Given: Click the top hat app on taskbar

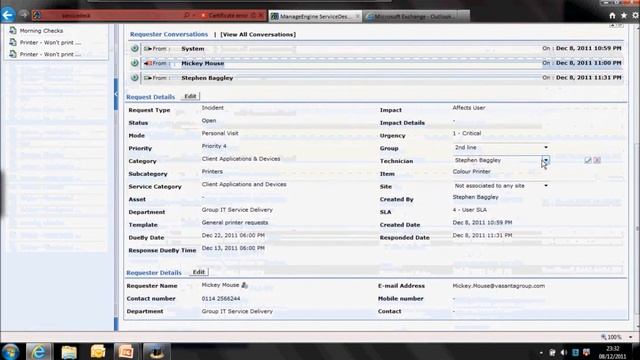Looking at the screenshot, I should [x=156, y=351].
